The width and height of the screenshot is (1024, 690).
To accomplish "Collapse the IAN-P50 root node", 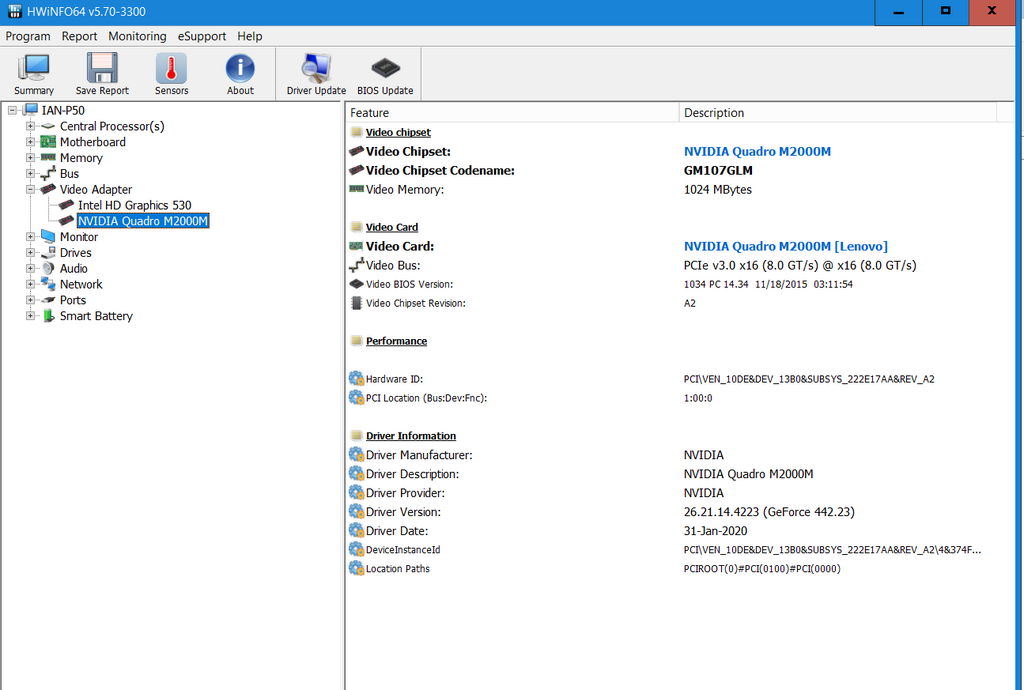I will point(12,110).
